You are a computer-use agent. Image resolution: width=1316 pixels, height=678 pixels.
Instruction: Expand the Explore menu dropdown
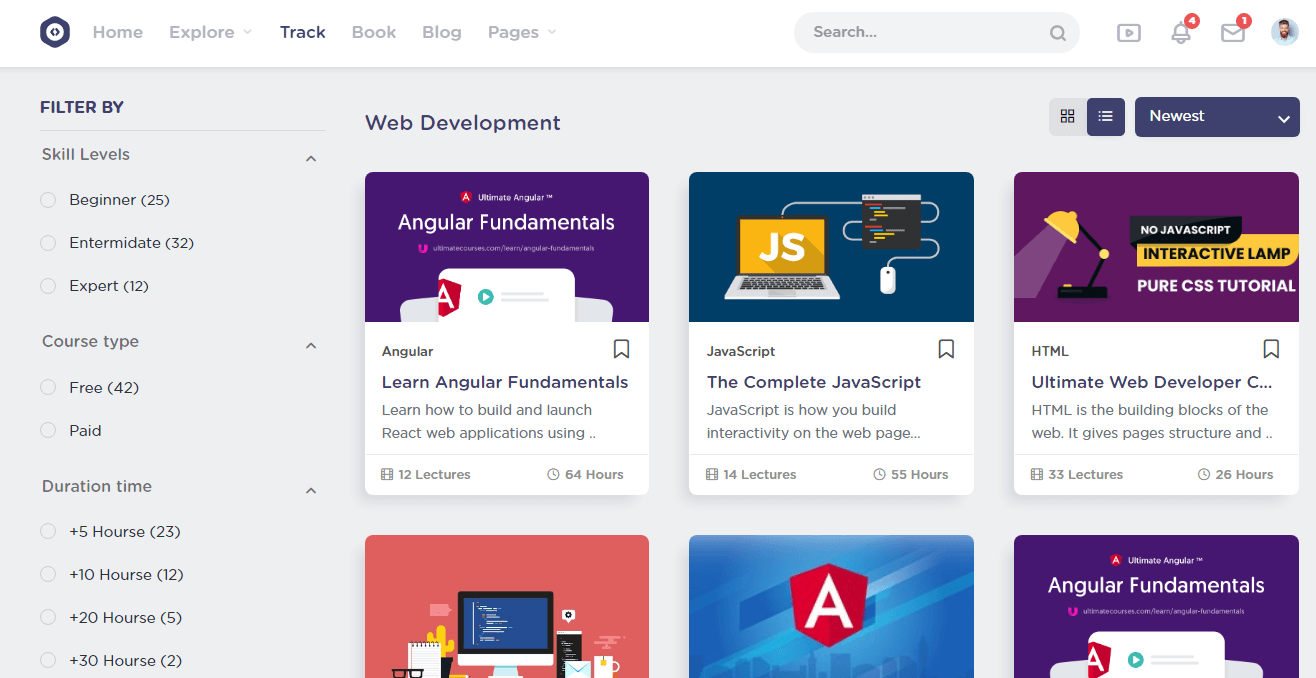tap(210, 32)
